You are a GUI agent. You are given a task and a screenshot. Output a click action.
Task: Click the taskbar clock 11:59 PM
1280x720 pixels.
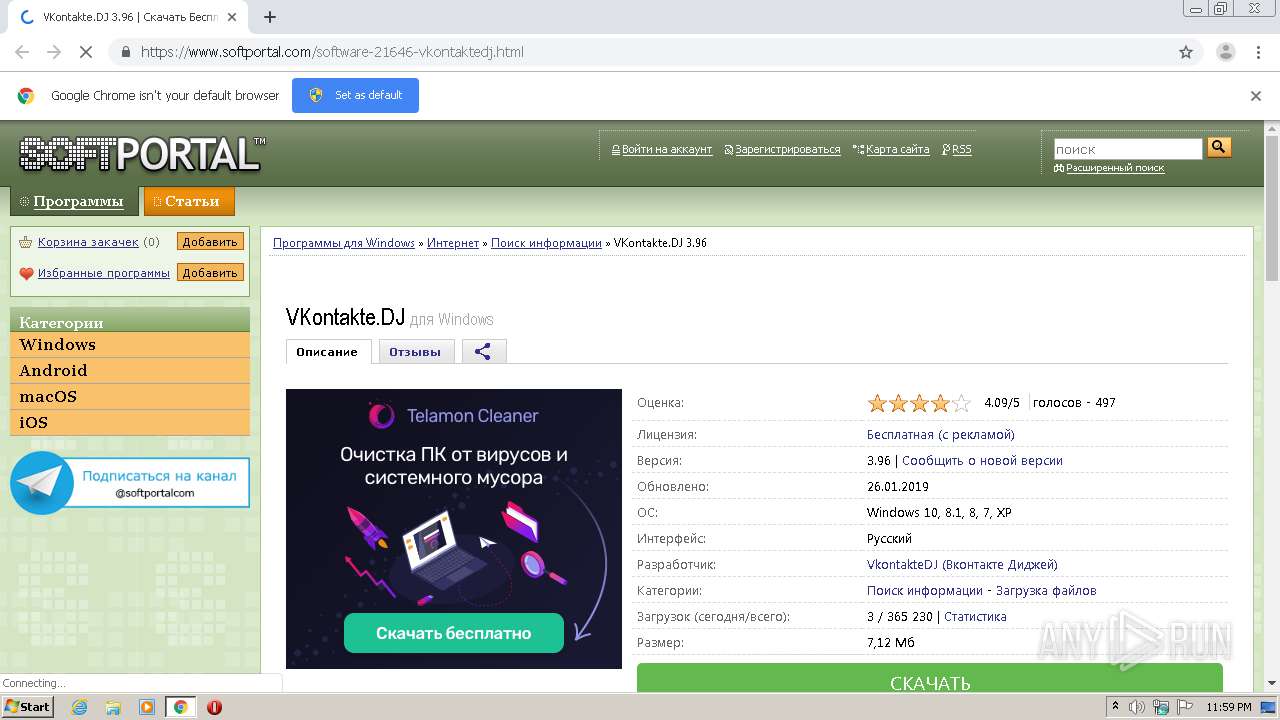[x=1229, y=707]
